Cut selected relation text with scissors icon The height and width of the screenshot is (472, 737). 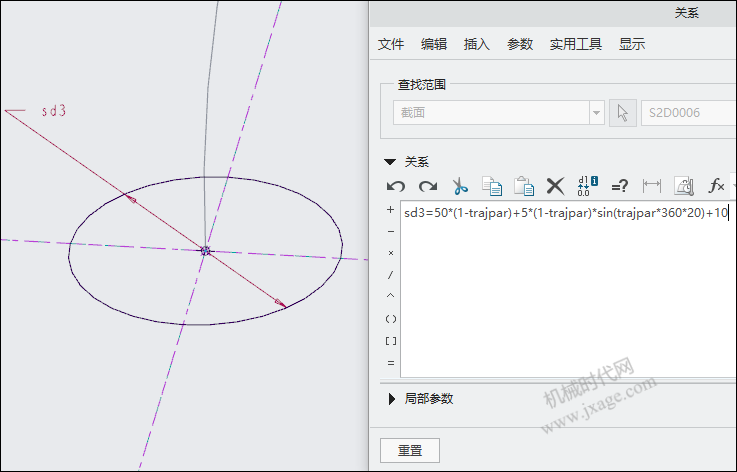click(x=460, y=186)
